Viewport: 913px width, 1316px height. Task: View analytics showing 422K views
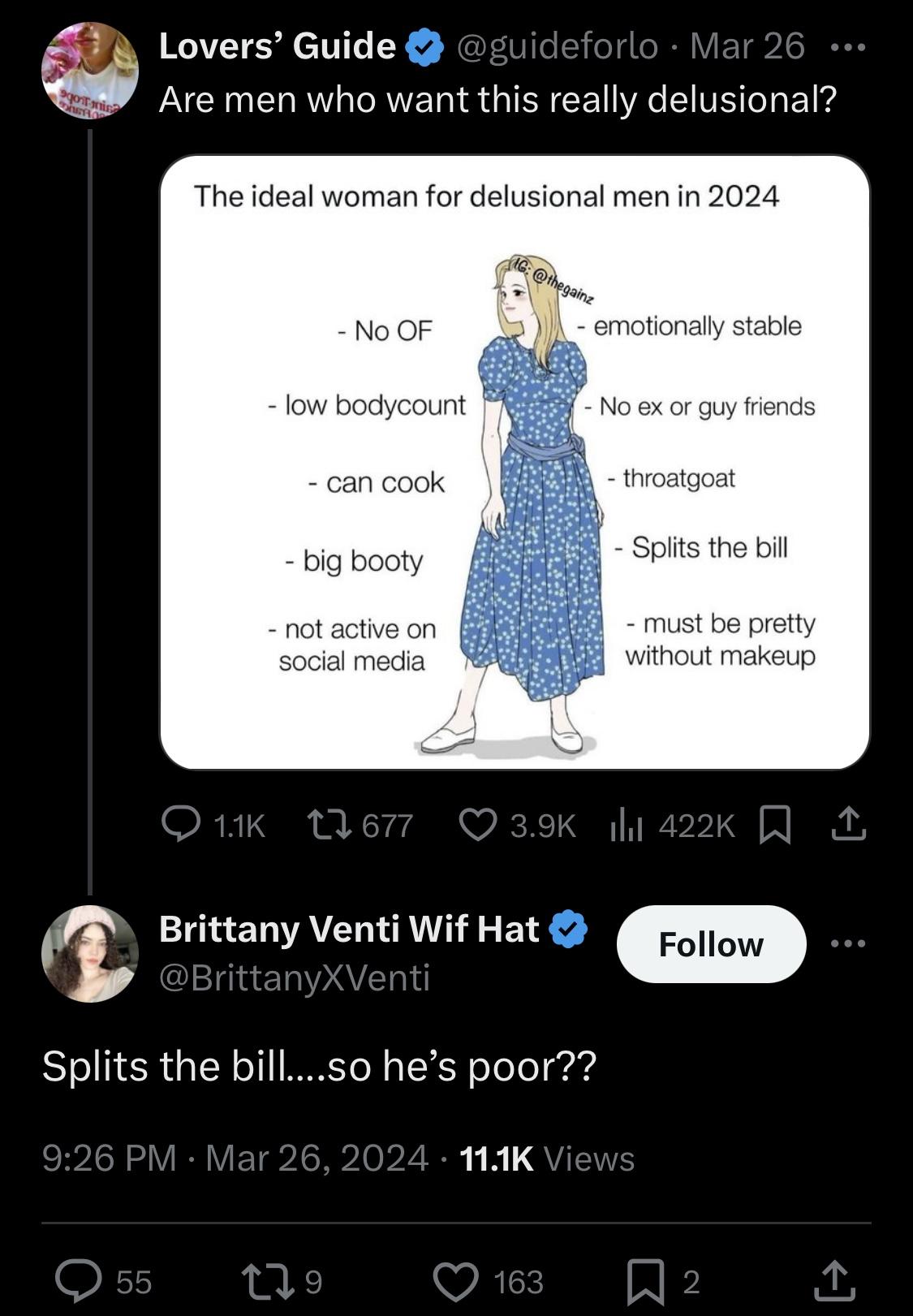pyautogui.click(x=626, y=825)
